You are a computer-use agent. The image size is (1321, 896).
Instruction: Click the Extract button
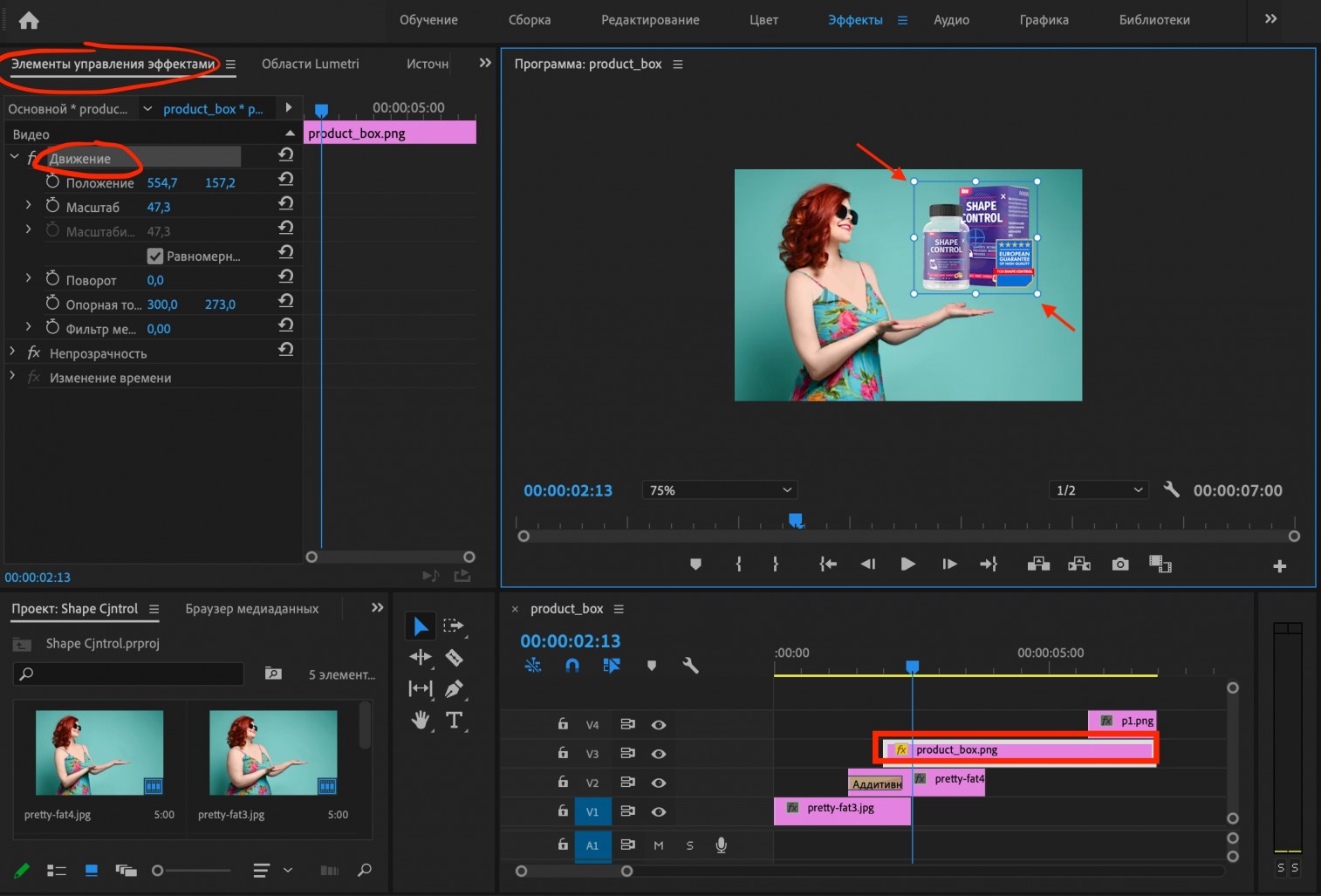coord(1079,564)
